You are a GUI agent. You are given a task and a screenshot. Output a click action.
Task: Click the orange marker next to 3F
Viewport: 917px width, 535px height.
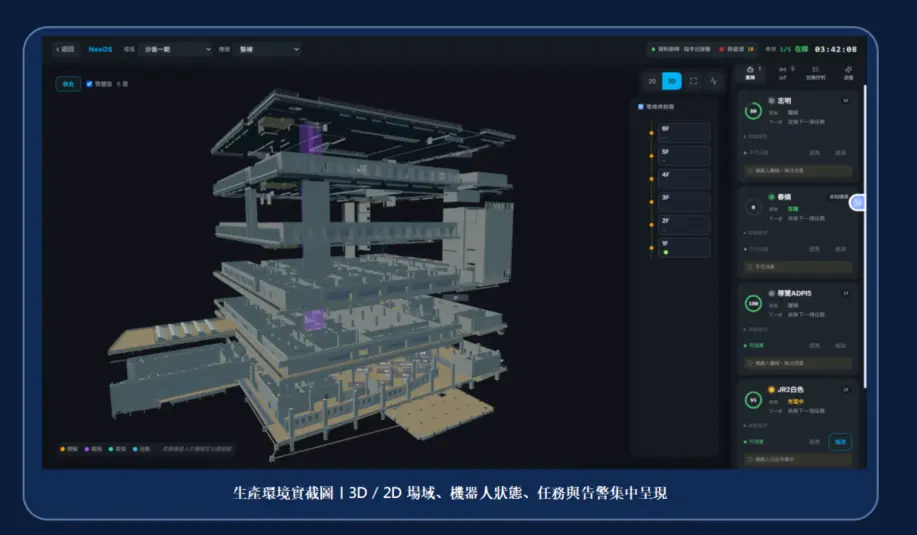point(651,202)
